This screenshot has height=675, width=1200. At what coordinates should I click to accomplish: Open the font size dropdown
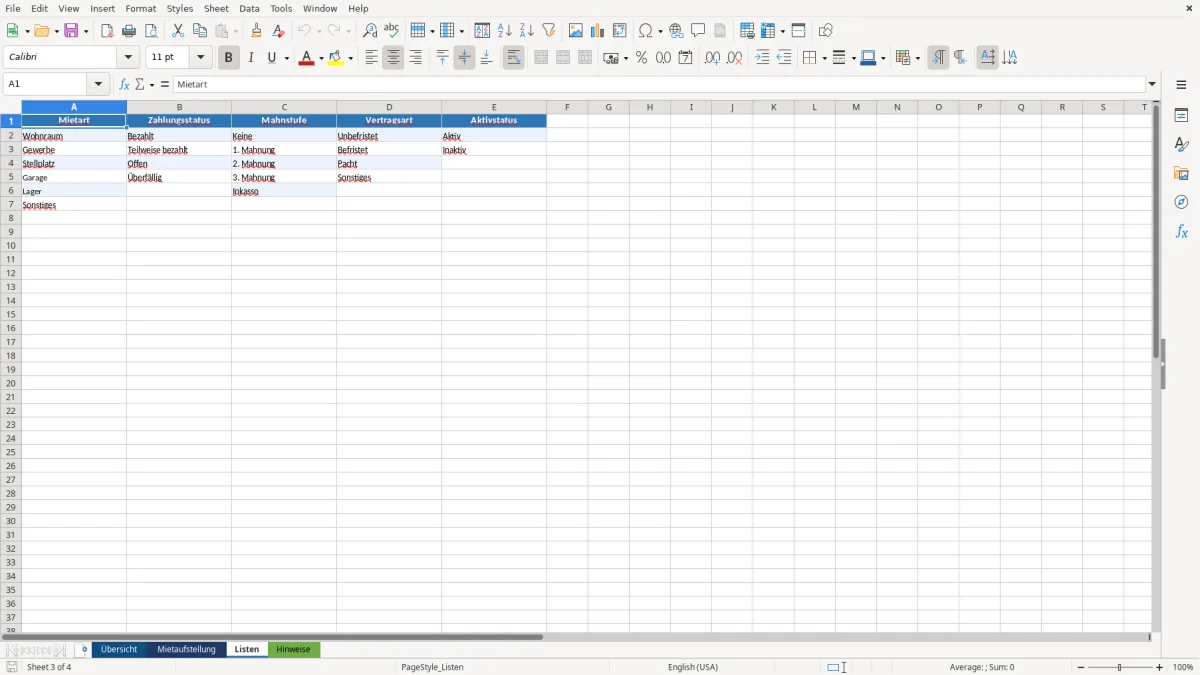pyautogui.click(x=201, y=58)
